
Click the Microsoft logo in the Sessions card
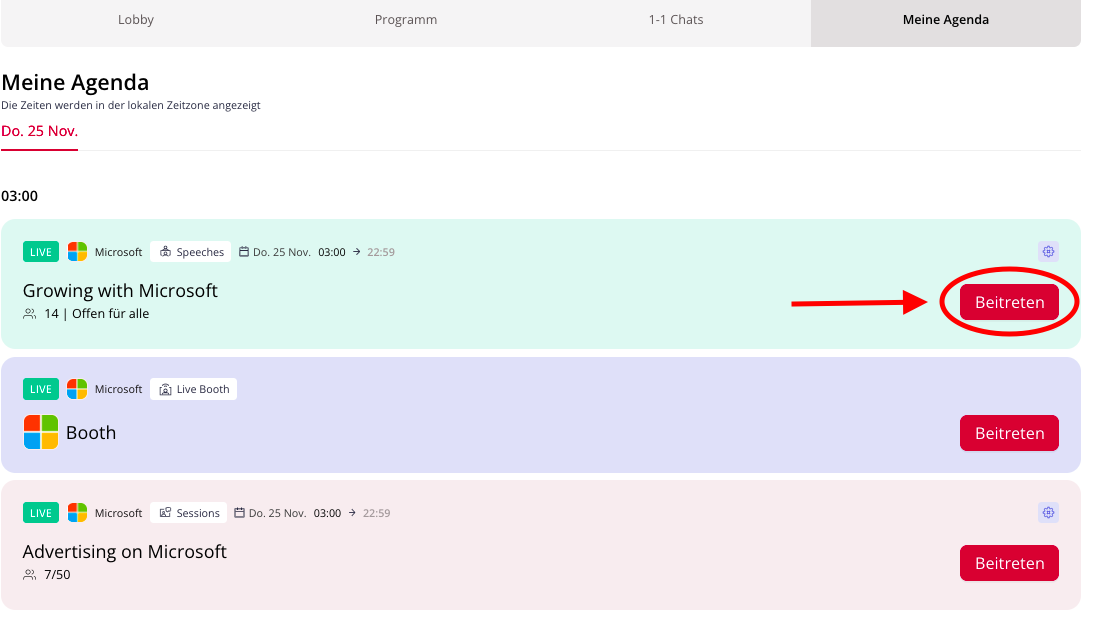click(x=77, y=513)
